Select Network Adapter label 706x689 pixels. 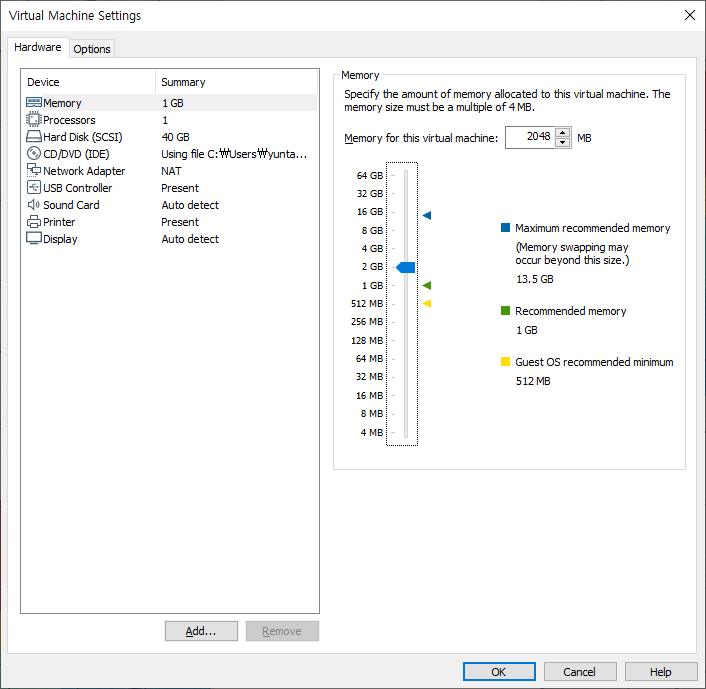point(84,171)
